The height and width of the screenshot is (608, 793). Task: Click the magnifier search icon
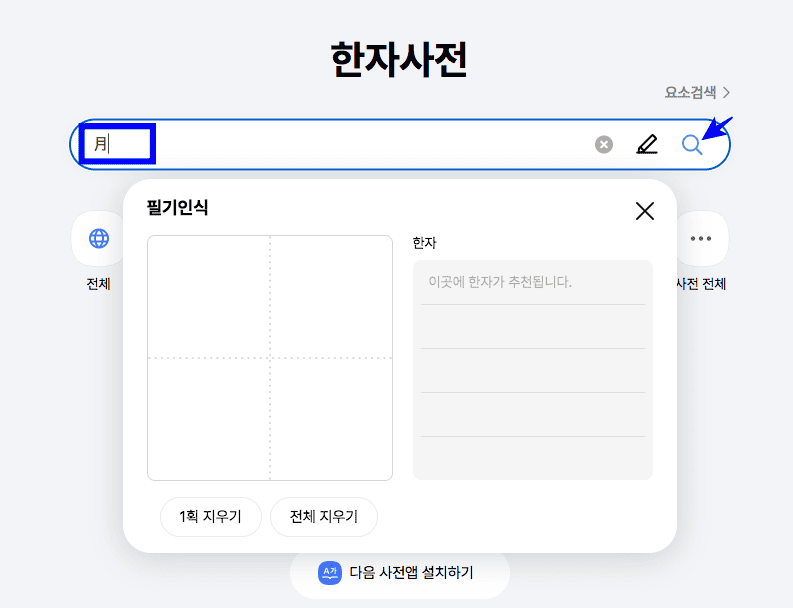[691, 145]
